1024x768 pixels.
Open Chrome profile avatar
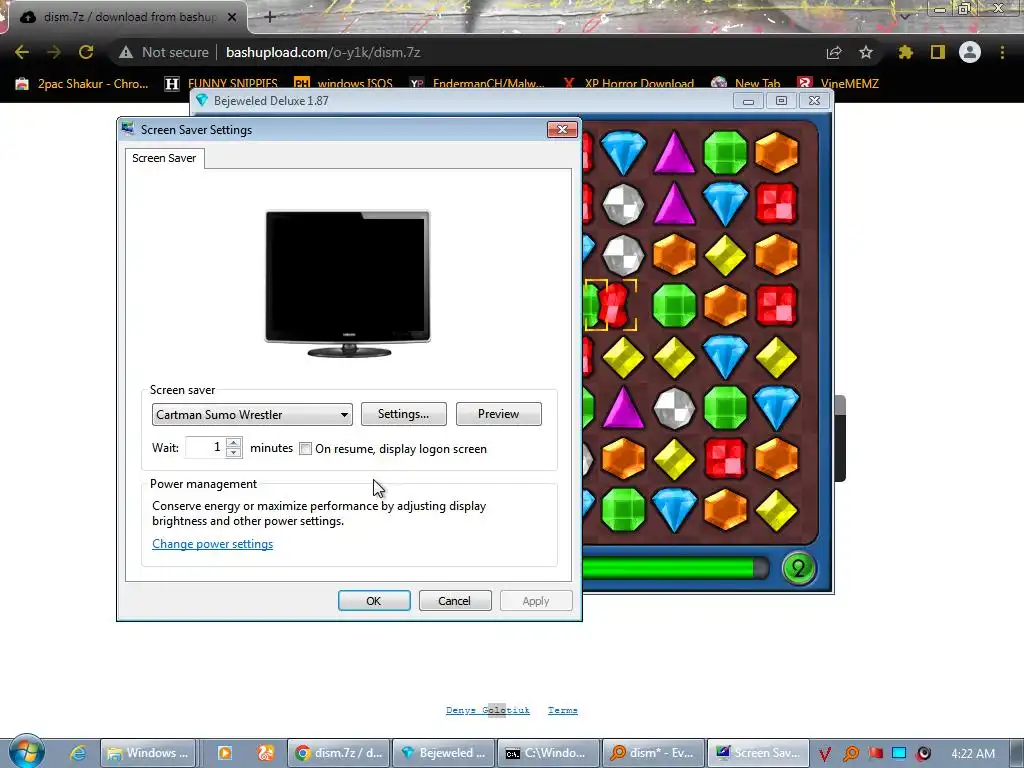970,52
